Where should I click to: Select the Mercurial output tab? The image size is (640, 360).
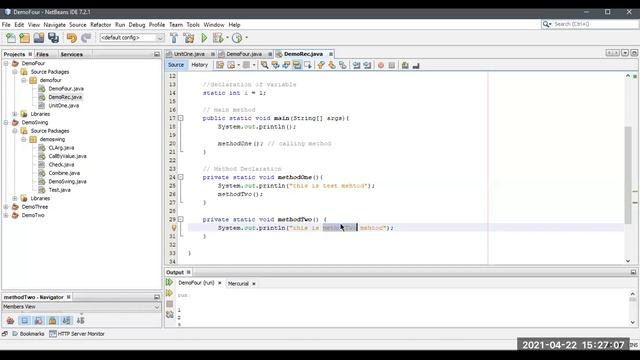coord(238,284)
